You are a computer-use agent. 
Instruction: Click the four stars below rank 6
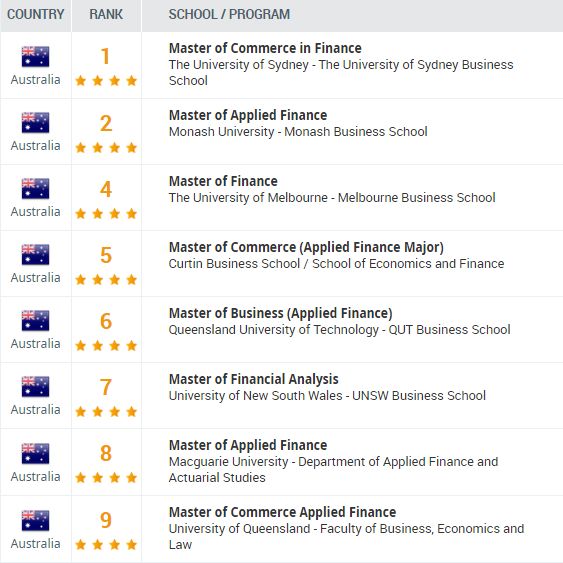click(106, 345)
